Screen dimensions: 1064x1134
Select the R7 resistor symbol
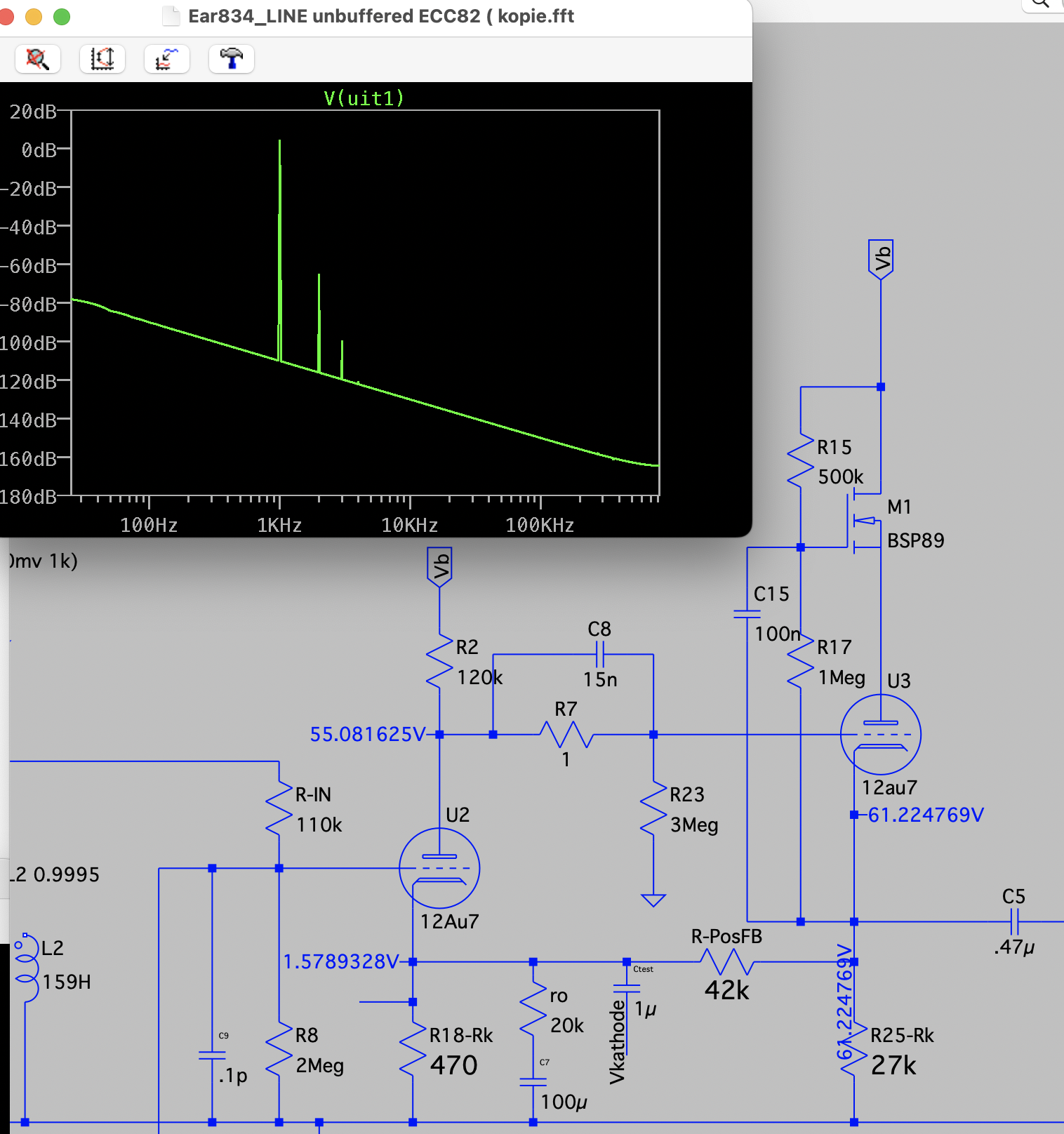(x=566, y=735)
